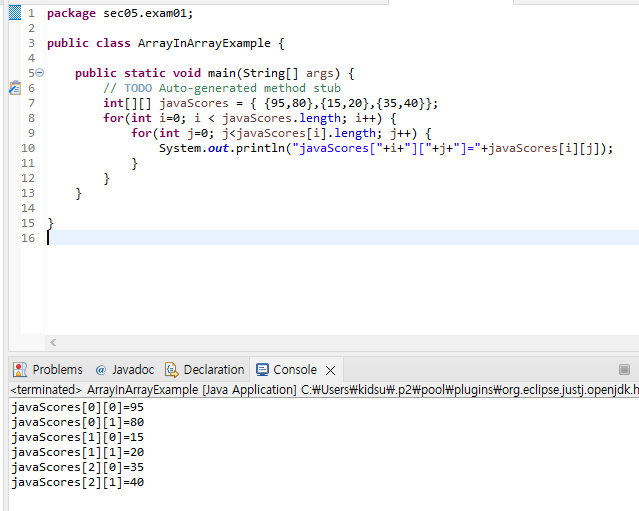The height and width of the screenshot is (511, 639).
Task: Click the Terminate button in Console toolbar
Action: tap(624, 370)
